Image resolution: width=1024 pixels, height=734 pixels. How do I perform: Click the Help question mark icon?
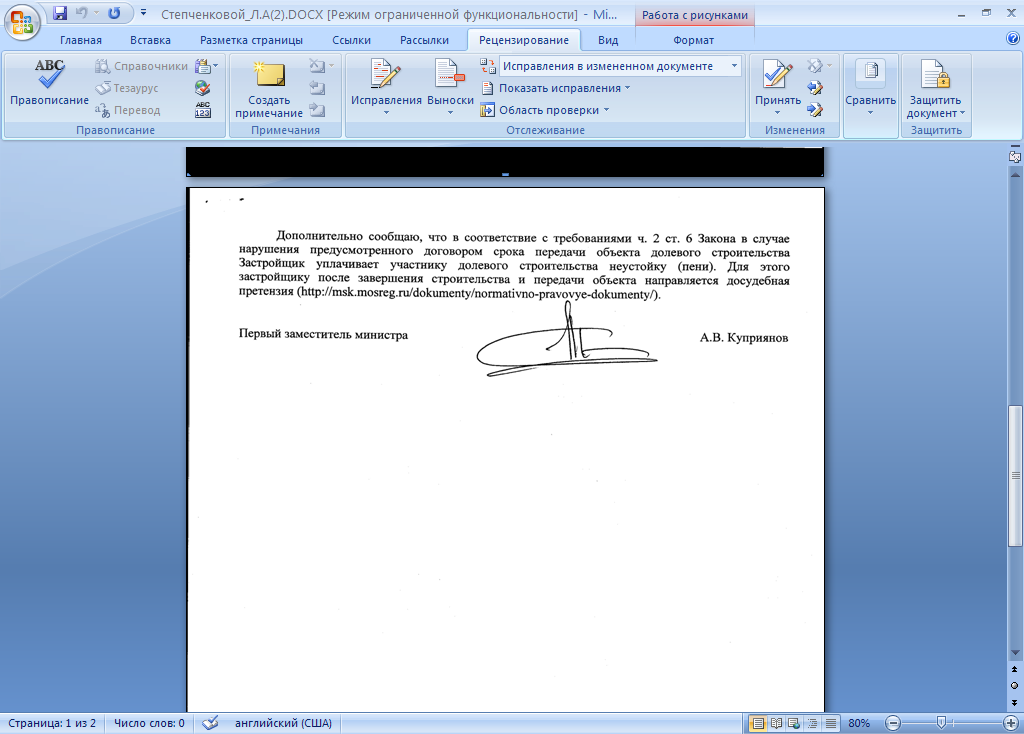pyautogui.click(x=1012, y=40)
